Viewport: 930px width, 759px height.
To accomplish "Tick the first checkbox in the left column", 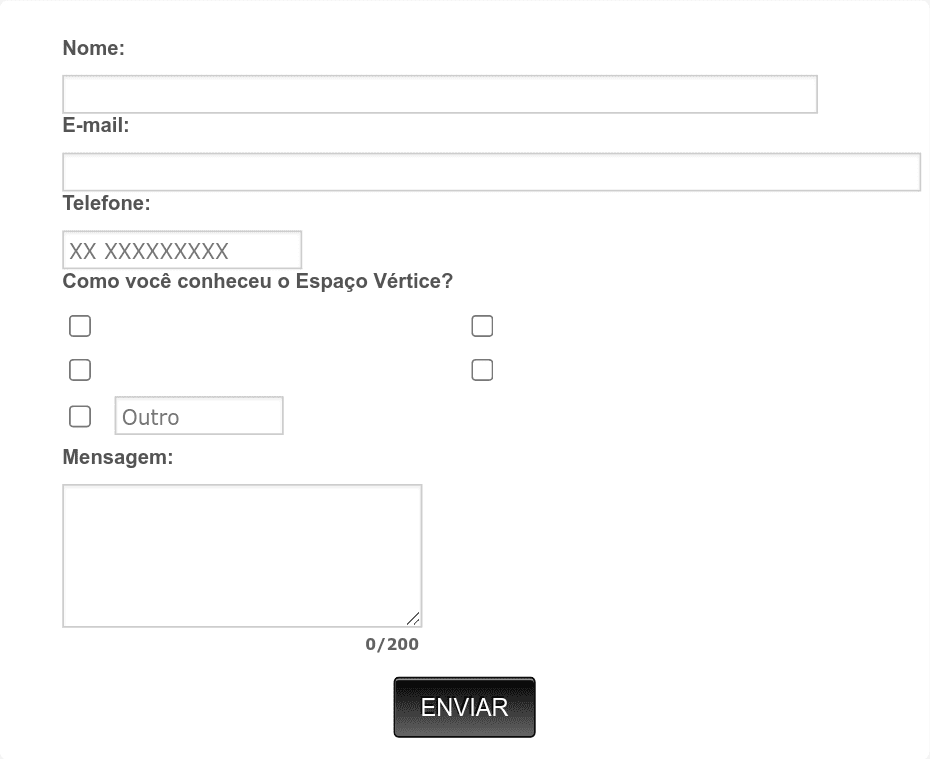I will 80,326.
